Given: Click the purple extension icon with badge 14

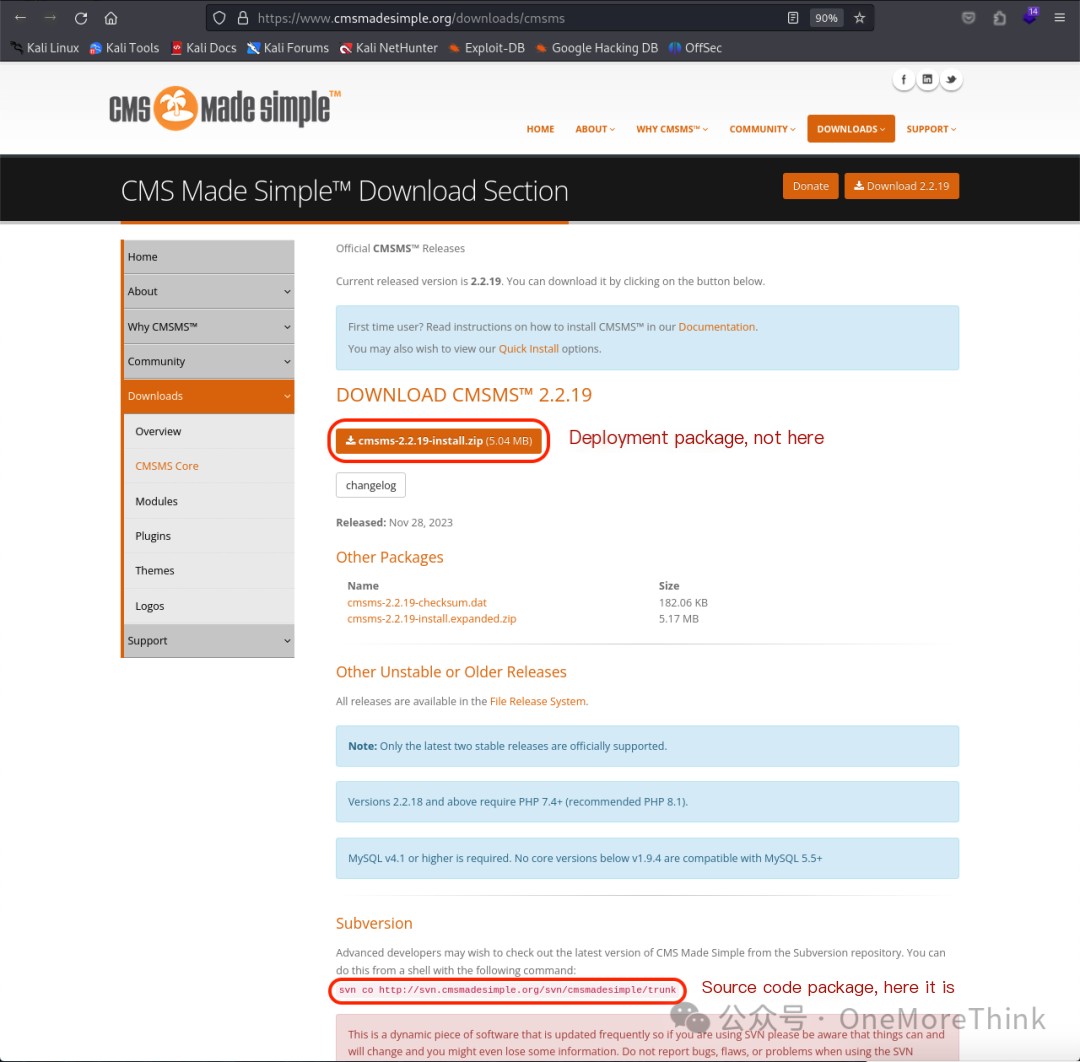Looking at the screenshot, I should (1030, 16).
